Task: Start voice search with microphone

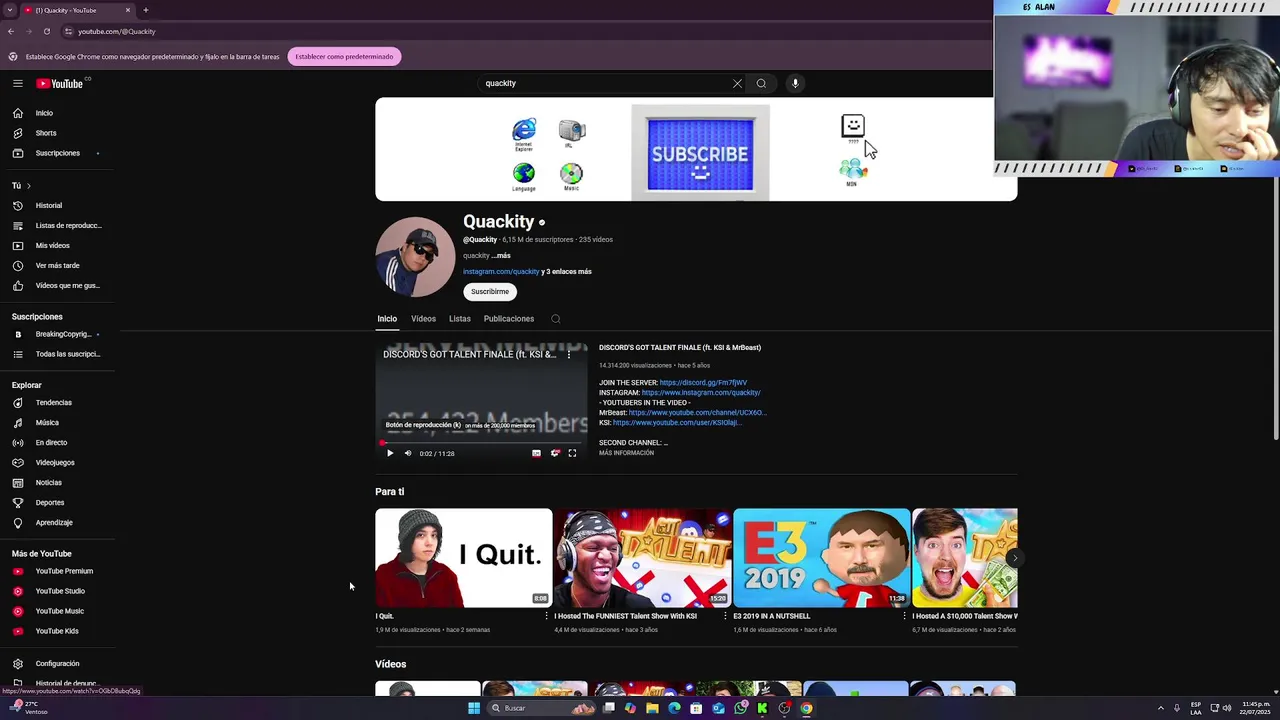Action: 795,84
